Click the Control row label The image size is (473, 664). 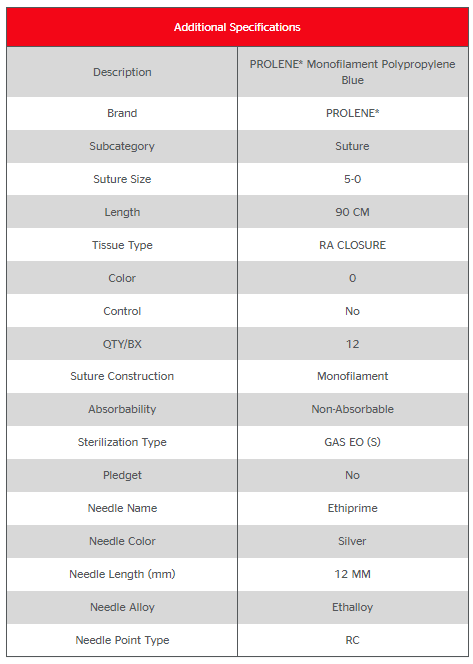(122, 311)
